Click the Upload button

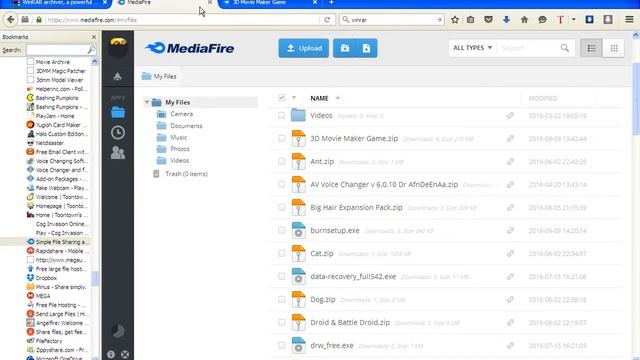(304, 48)
